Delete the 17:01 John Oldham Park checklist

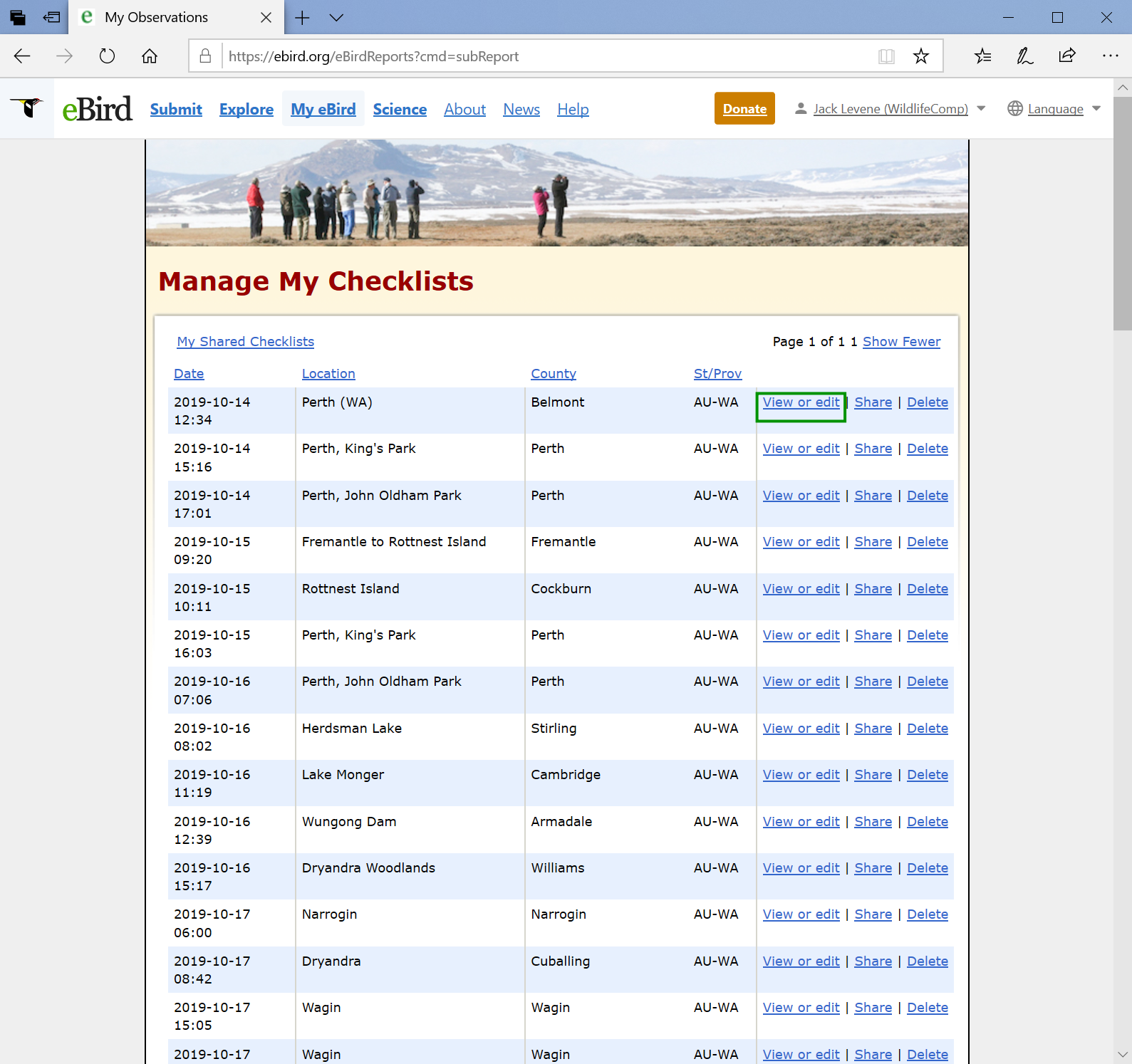[927, 495]
